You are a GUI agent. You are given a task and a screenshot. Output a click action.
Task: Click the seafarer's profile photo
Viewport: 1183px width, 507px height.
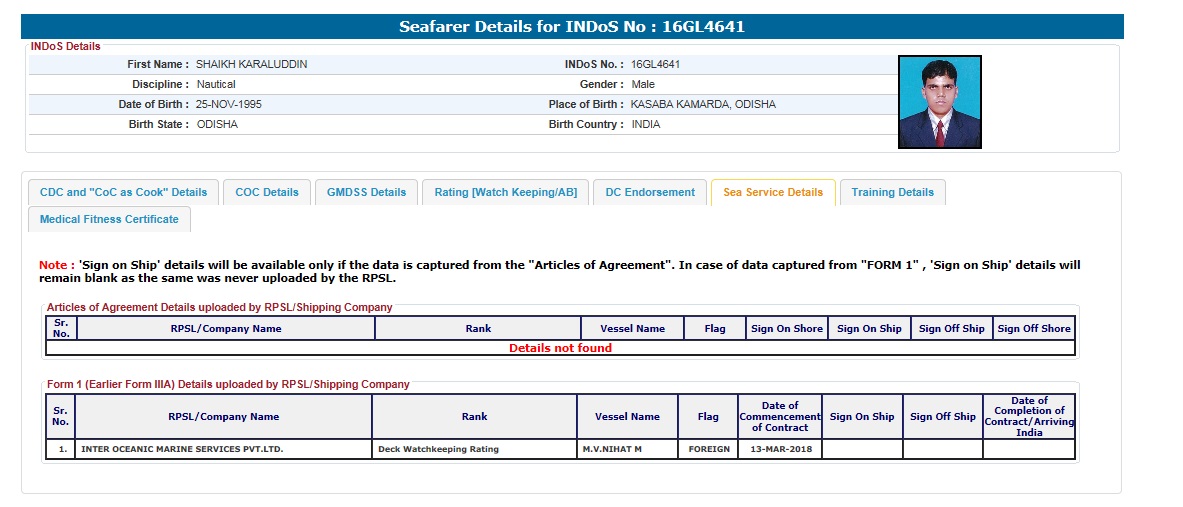939,102
